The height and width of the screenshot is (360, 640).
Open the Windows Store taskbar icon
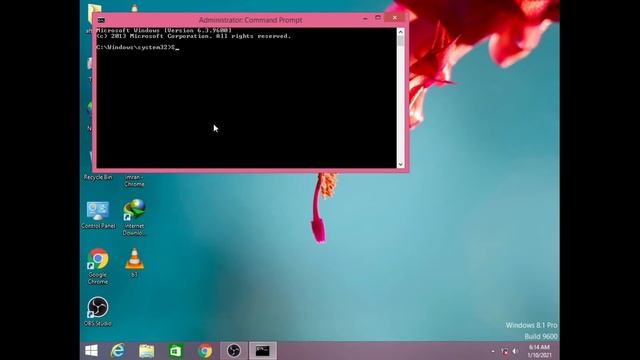coord(176,351)
